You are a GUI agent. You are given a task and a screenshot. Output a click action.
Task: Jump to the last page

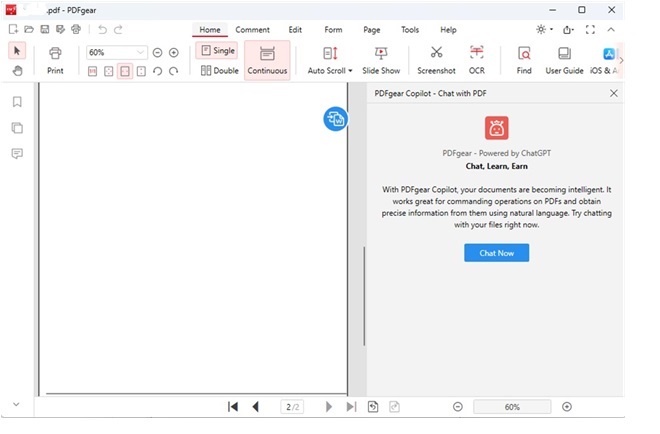tap(351, 407)
